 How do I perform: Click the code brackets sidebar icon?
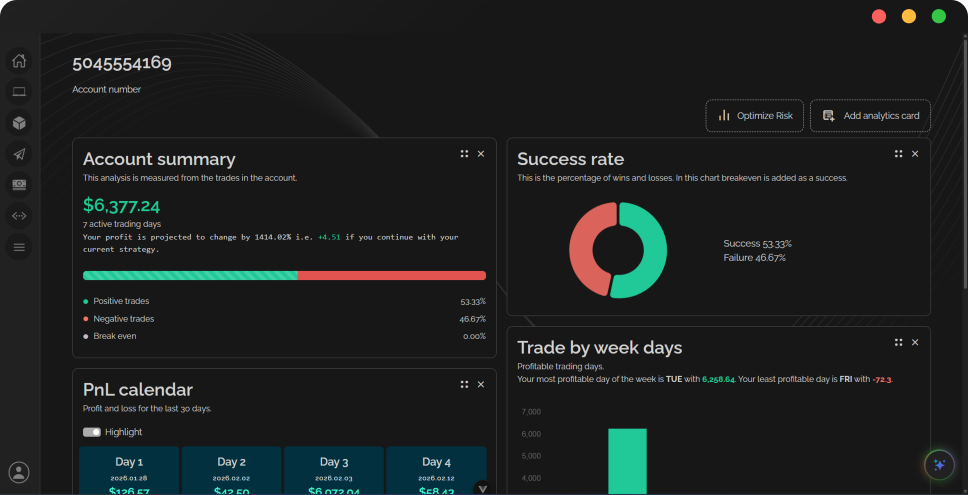19,216
